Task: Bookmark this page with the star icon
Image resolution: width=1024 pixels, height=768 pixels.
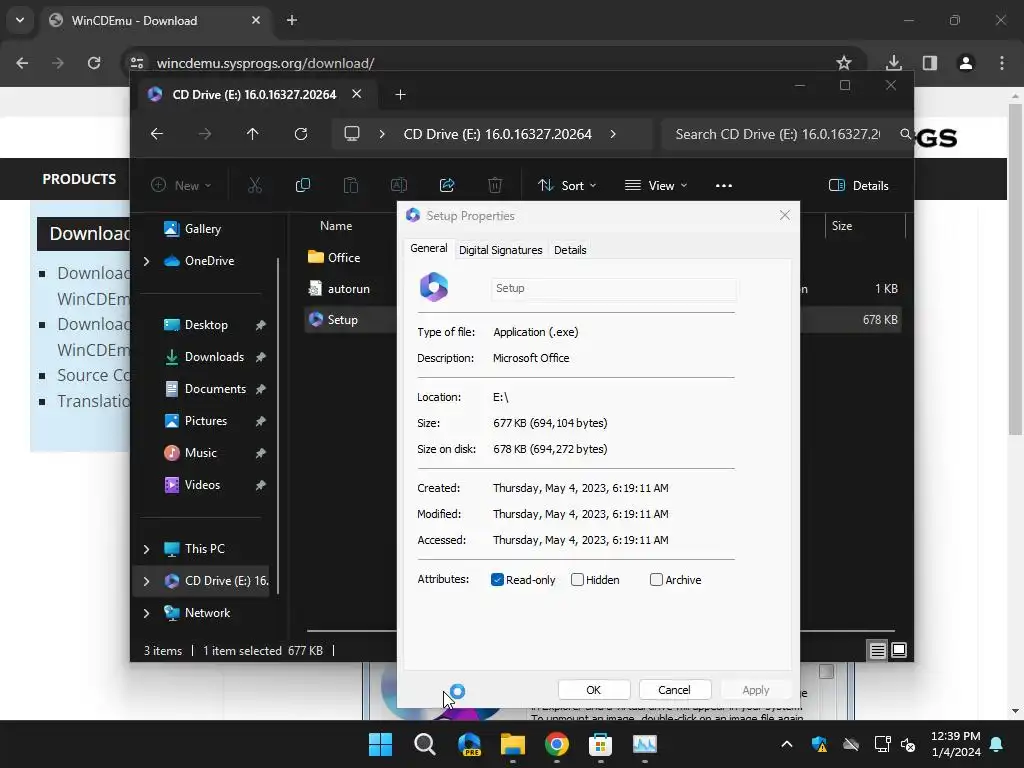Action: [844, 63]
